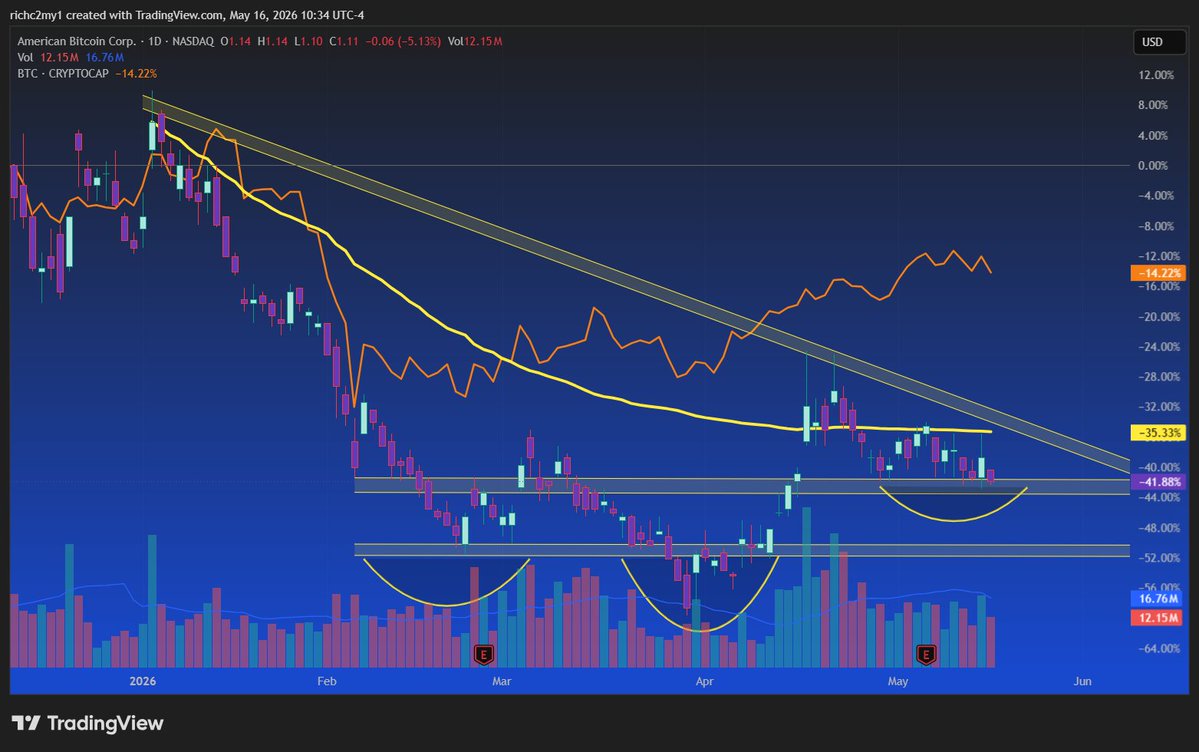Click the blue 16.76M volume label
1199x752 pixels.
coord(1158,599)
